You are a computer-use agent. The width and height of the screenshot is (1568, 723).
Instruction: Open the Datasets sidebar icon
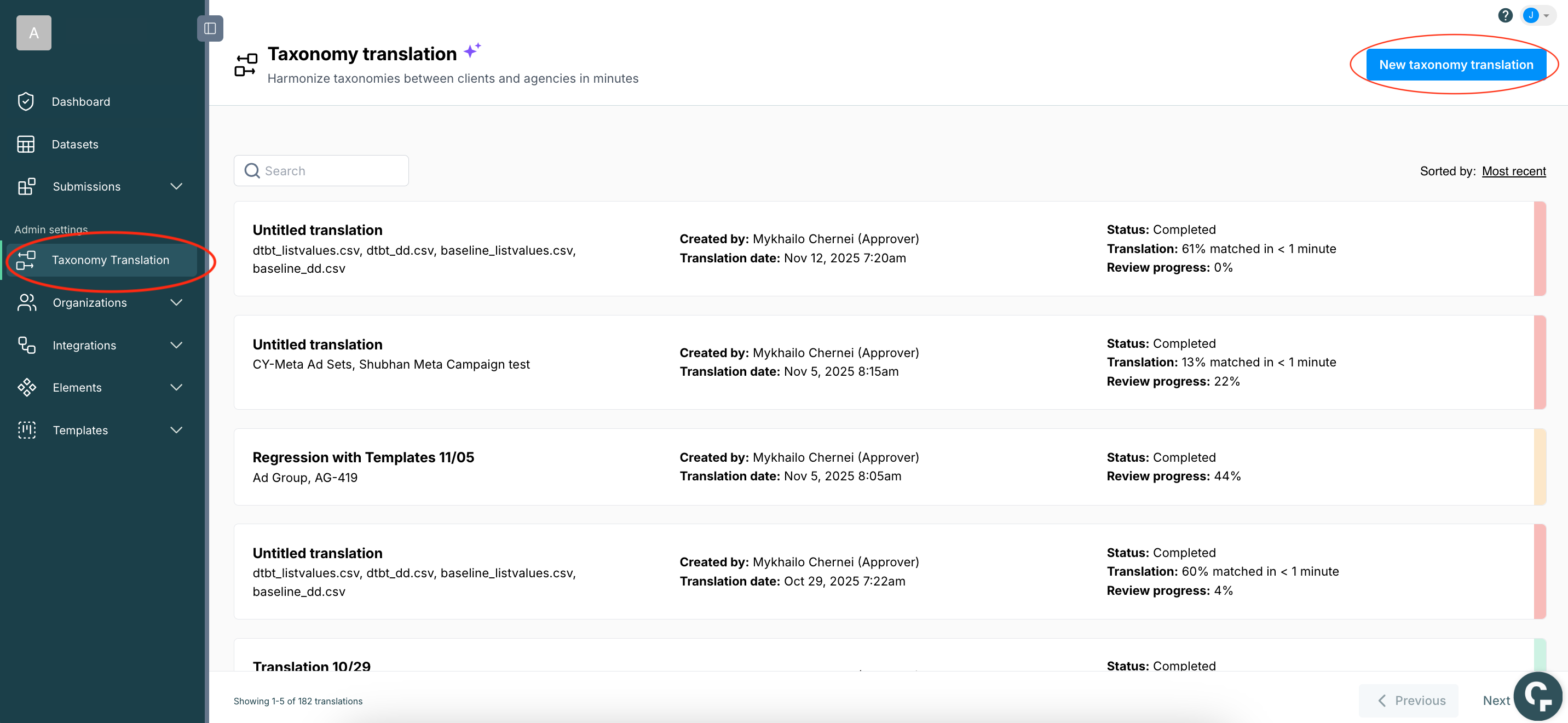[x=26, y=144]
